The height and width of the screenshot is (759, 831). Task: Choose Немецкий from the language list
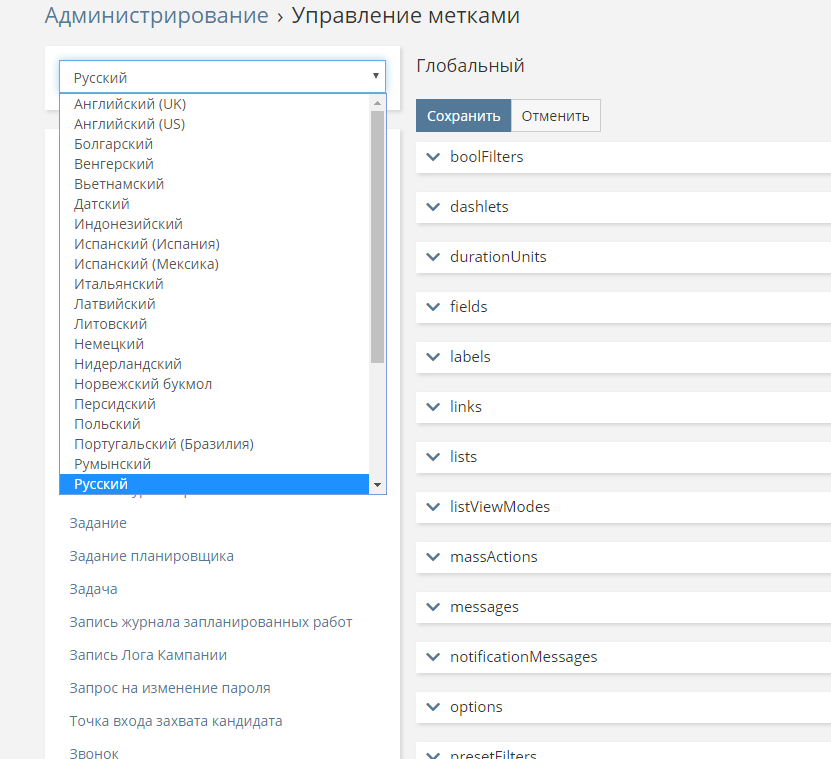[109, 344]
